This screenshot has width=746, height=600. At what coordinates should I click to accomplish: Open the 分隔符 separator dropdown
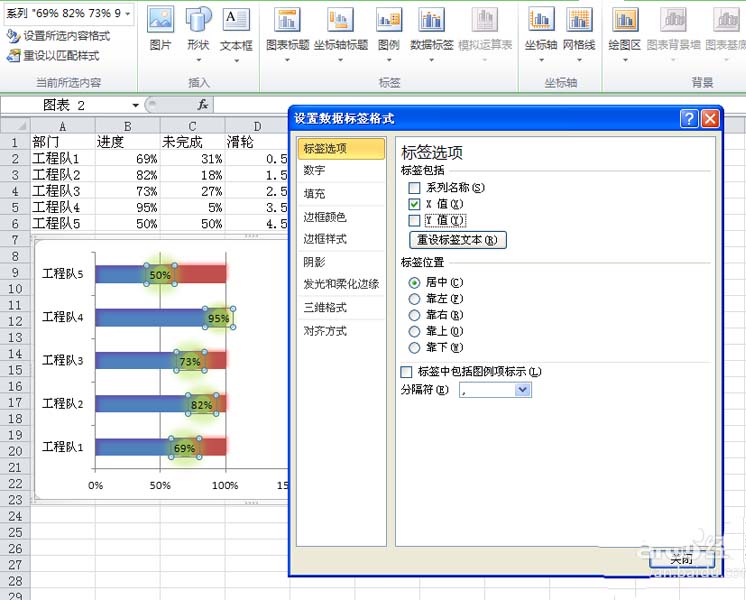pos(522,390)
